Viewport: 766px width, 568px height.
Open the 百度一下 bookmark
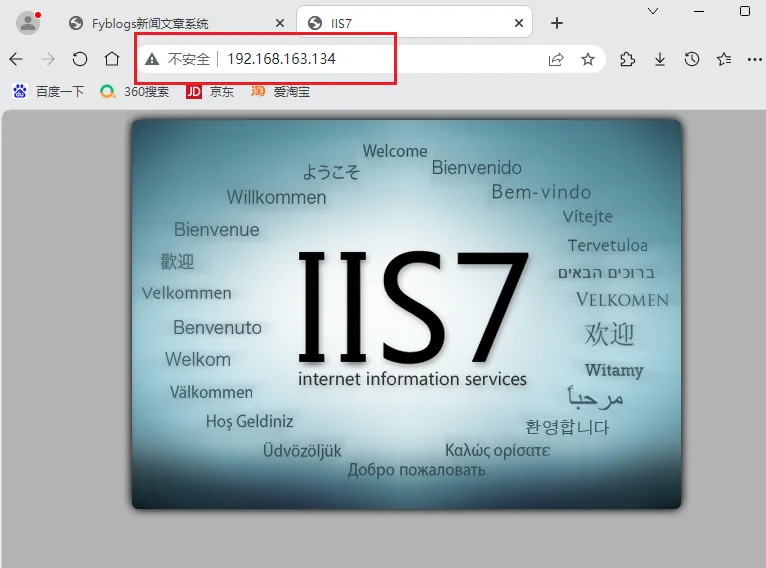point(48,91)
